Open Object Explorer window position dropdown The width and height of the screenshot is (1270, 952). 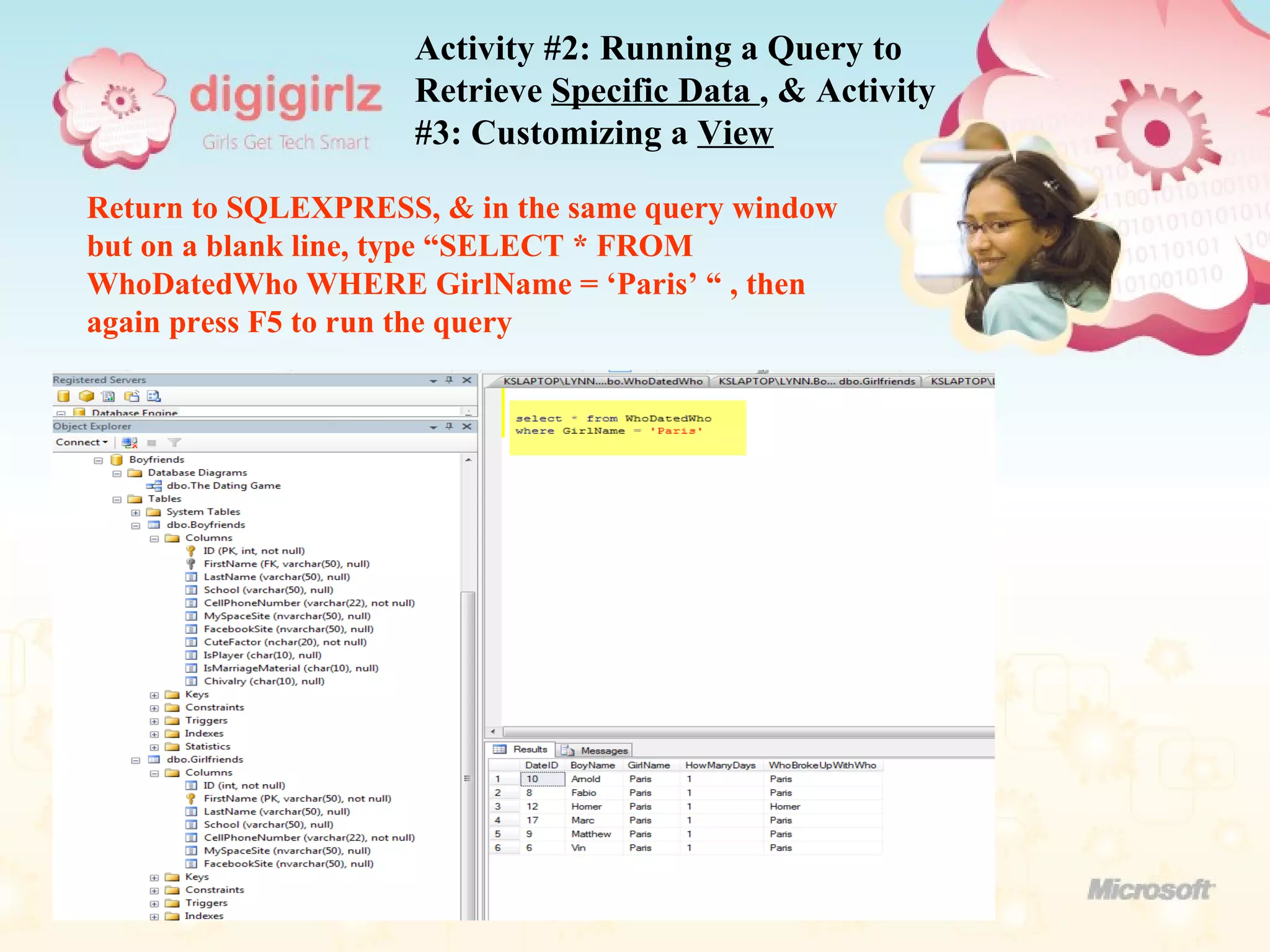(433, 427)
